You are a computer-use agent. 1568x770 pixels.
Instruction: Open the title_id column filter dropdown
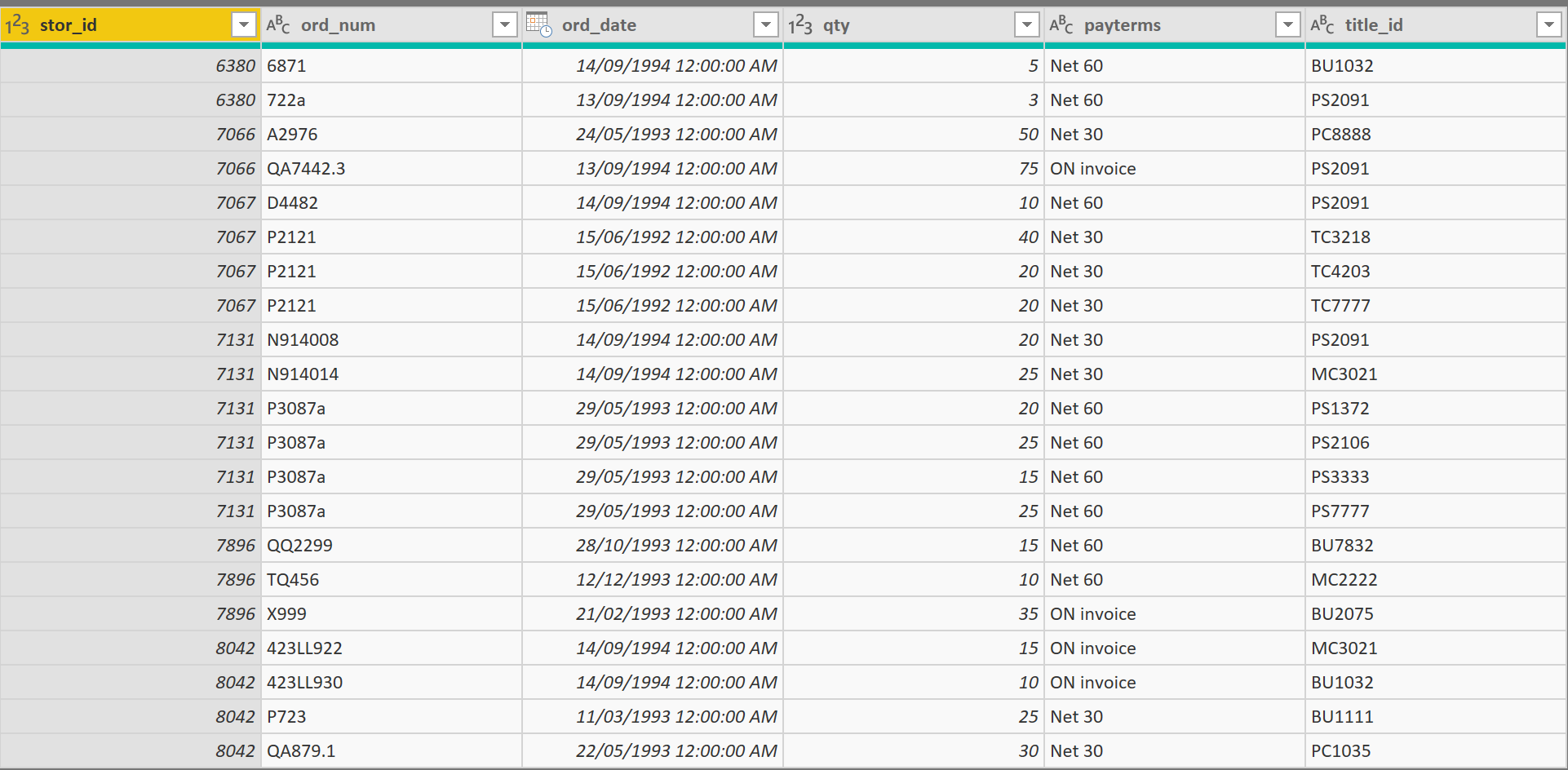[x=1548, y=25]
